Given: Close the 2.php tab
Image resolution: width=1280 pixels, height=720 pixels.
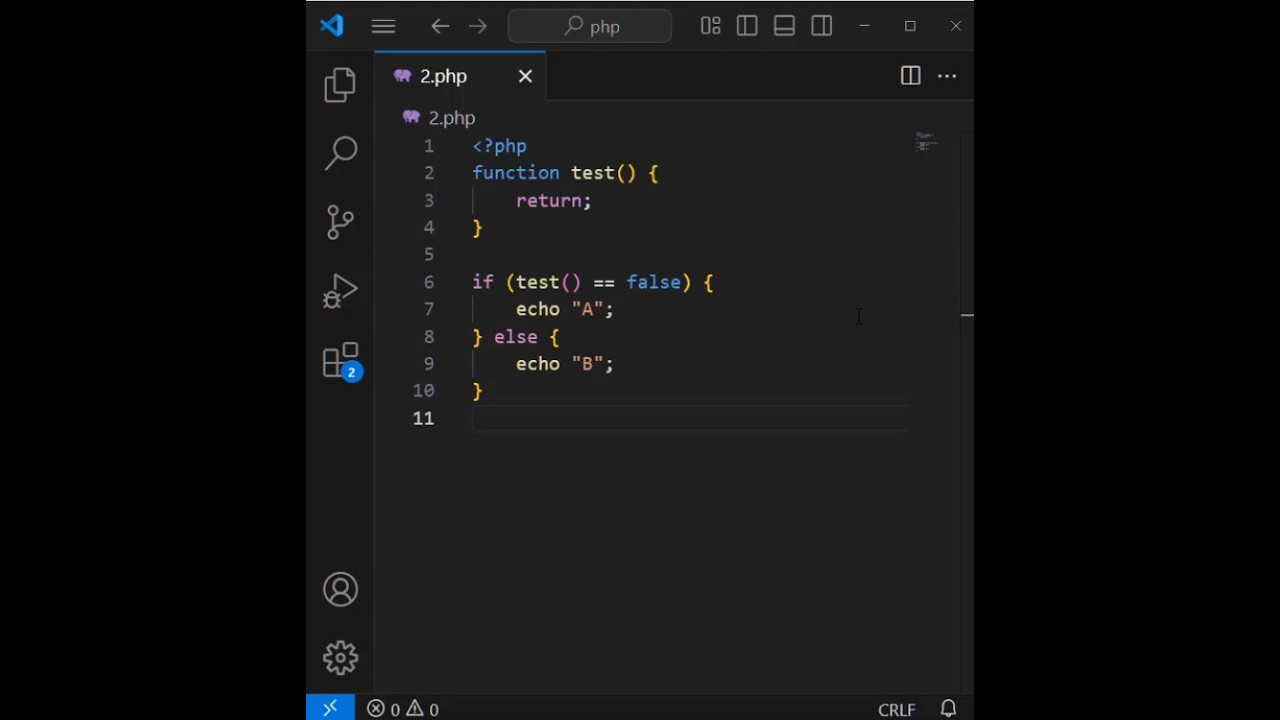Looking at the screenshot, I should click(525, 76).
